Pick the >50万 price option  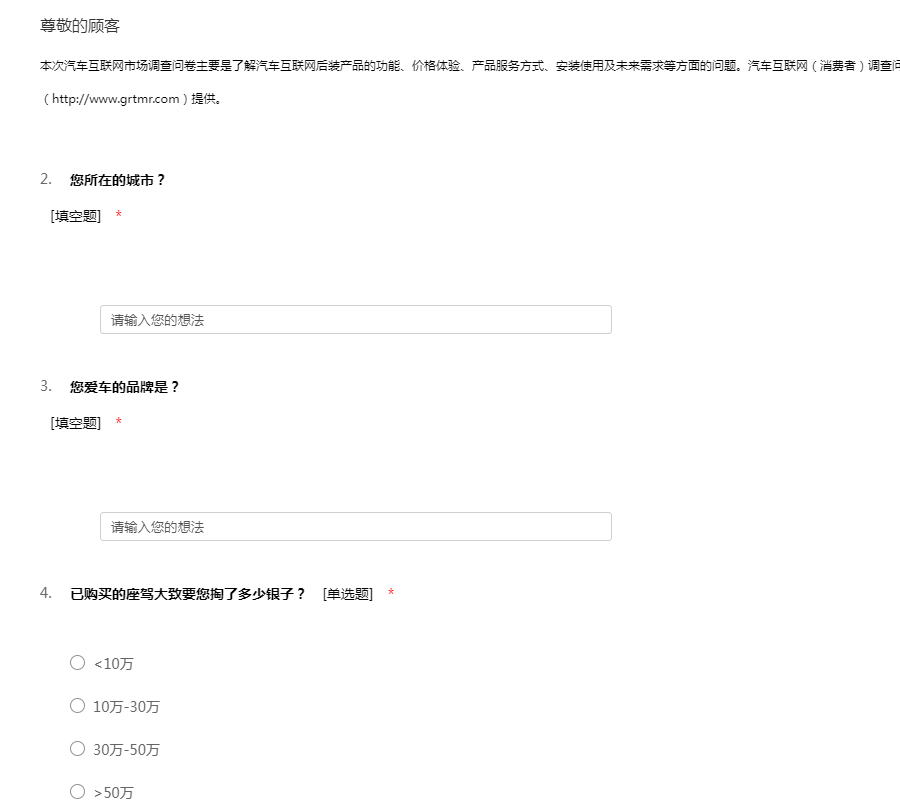coord(78,792)
